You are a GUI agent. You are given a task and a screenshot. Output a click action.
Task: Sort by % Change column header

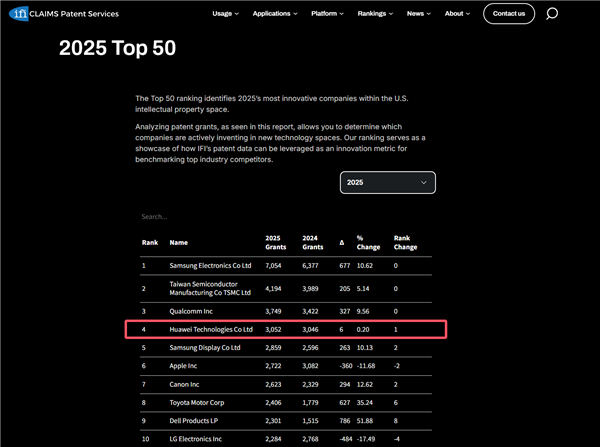(368, 242)
